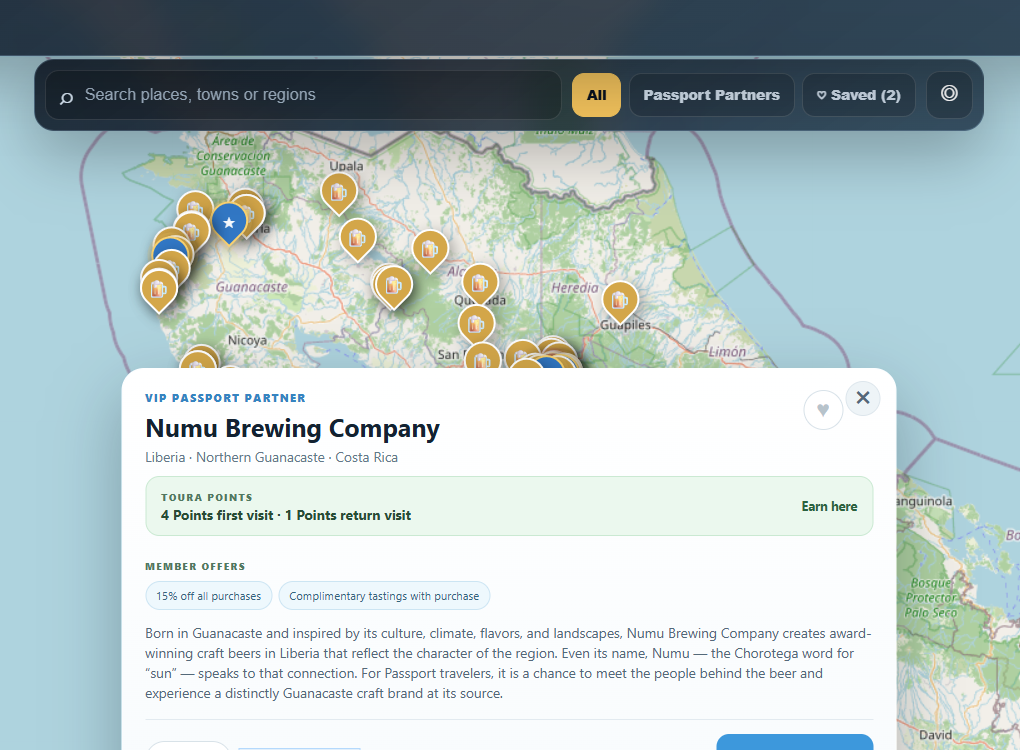Screen dimensions: 1020x750
Task: Click the VIP Passport Partner label
Action: [x=225, y=398]
